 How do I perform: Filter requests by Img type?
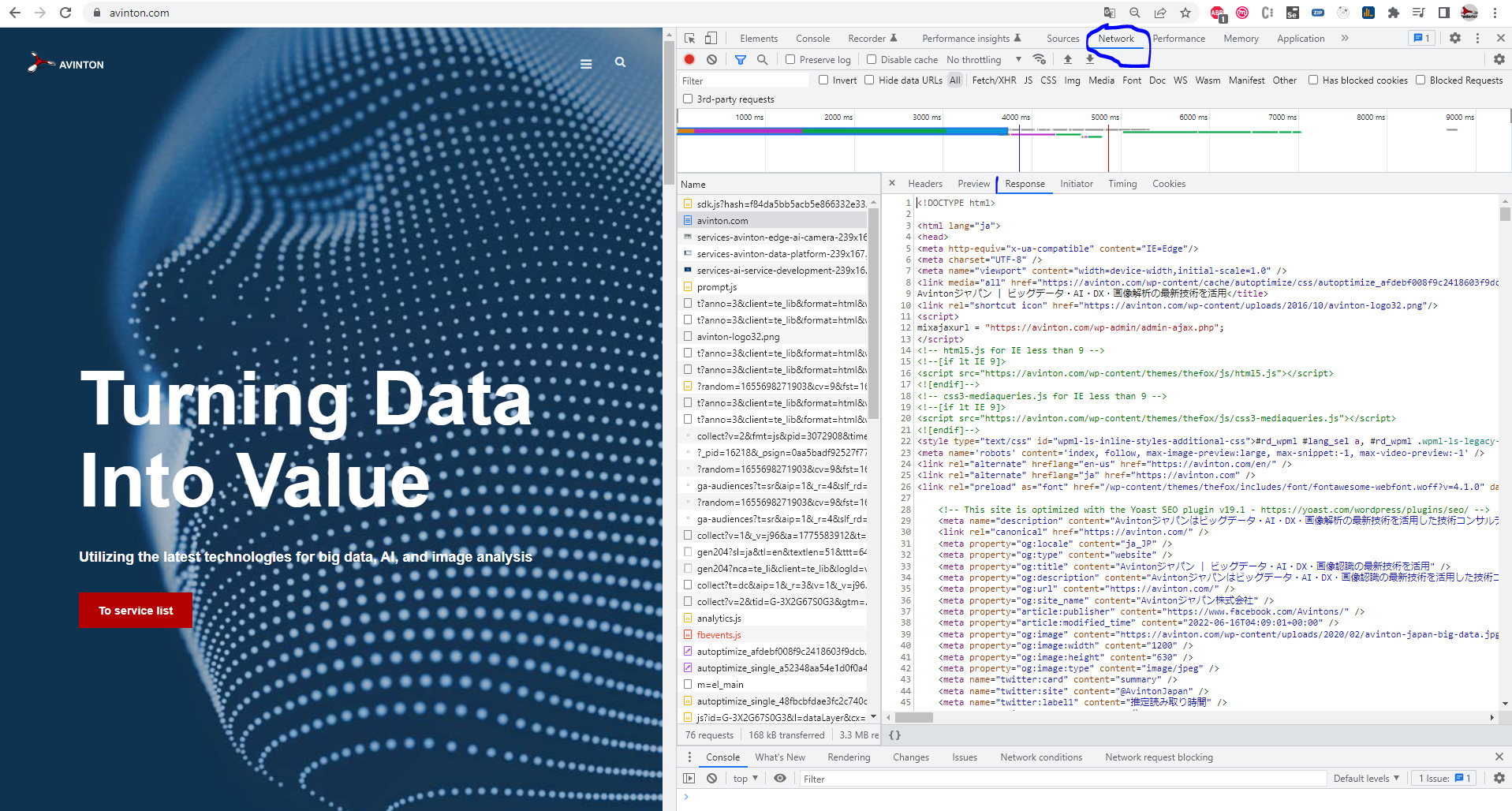1072,80
